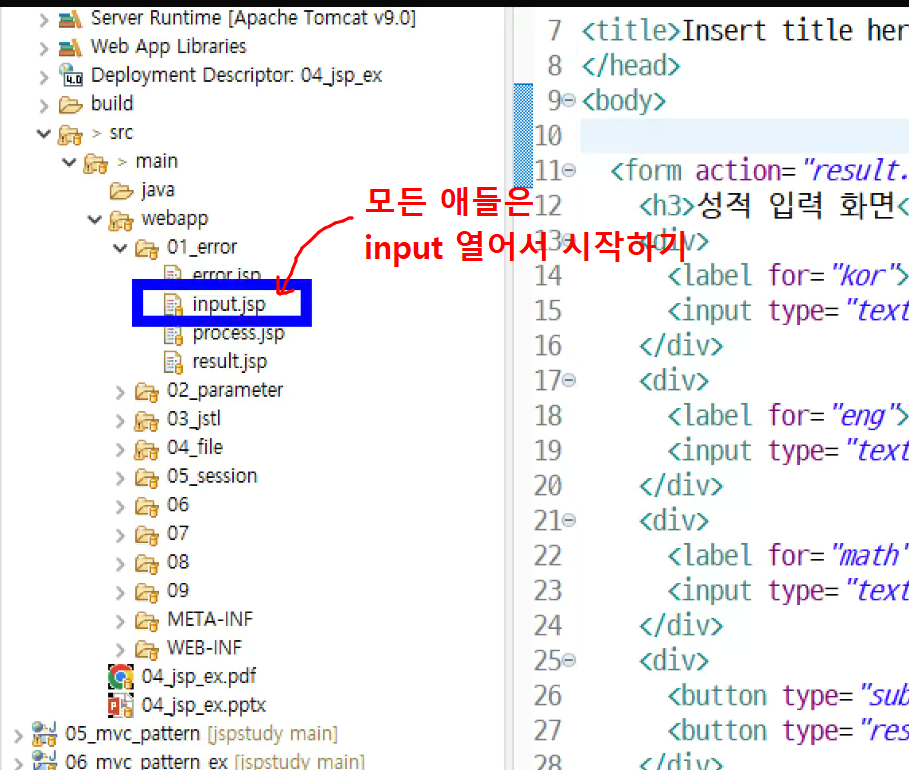The width and height of the screenshot is (909, 770).
Task: Expand the 08 folder
Action: pos(120,564)
